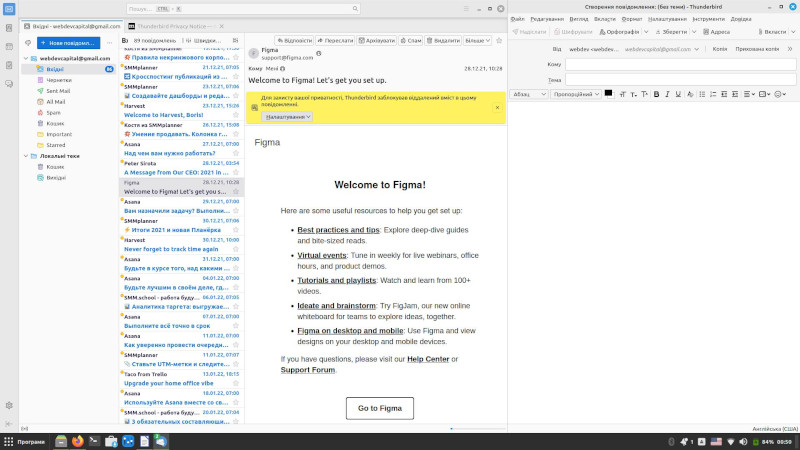Viewport: 800px width, 450px height.
Task: Click Переслати forward button
Action: 335,40
